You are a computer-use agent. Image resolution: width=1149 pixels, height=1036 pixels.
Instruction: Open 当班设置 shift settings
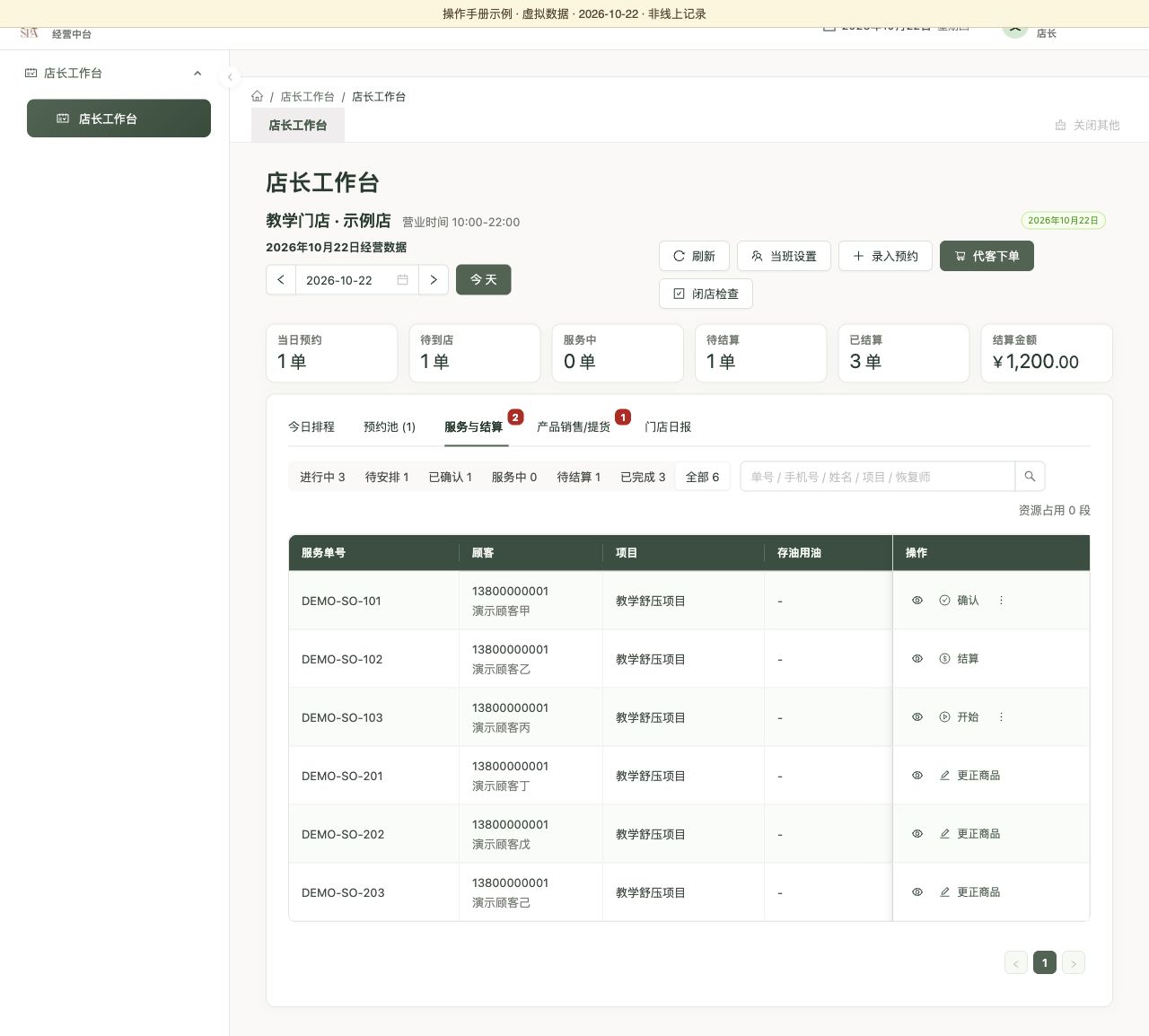[x=784, y=256]
